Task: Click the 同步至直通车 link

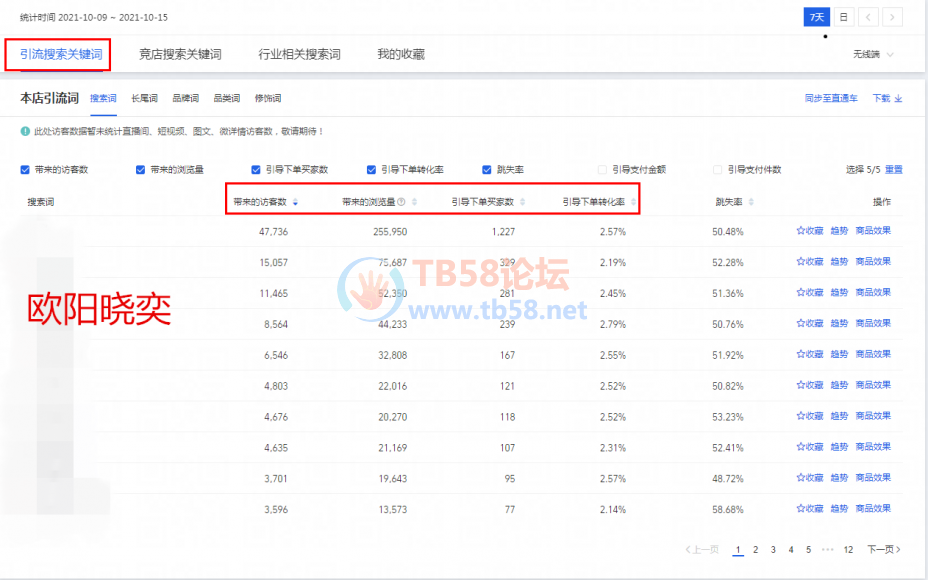Action: point(831,99)
